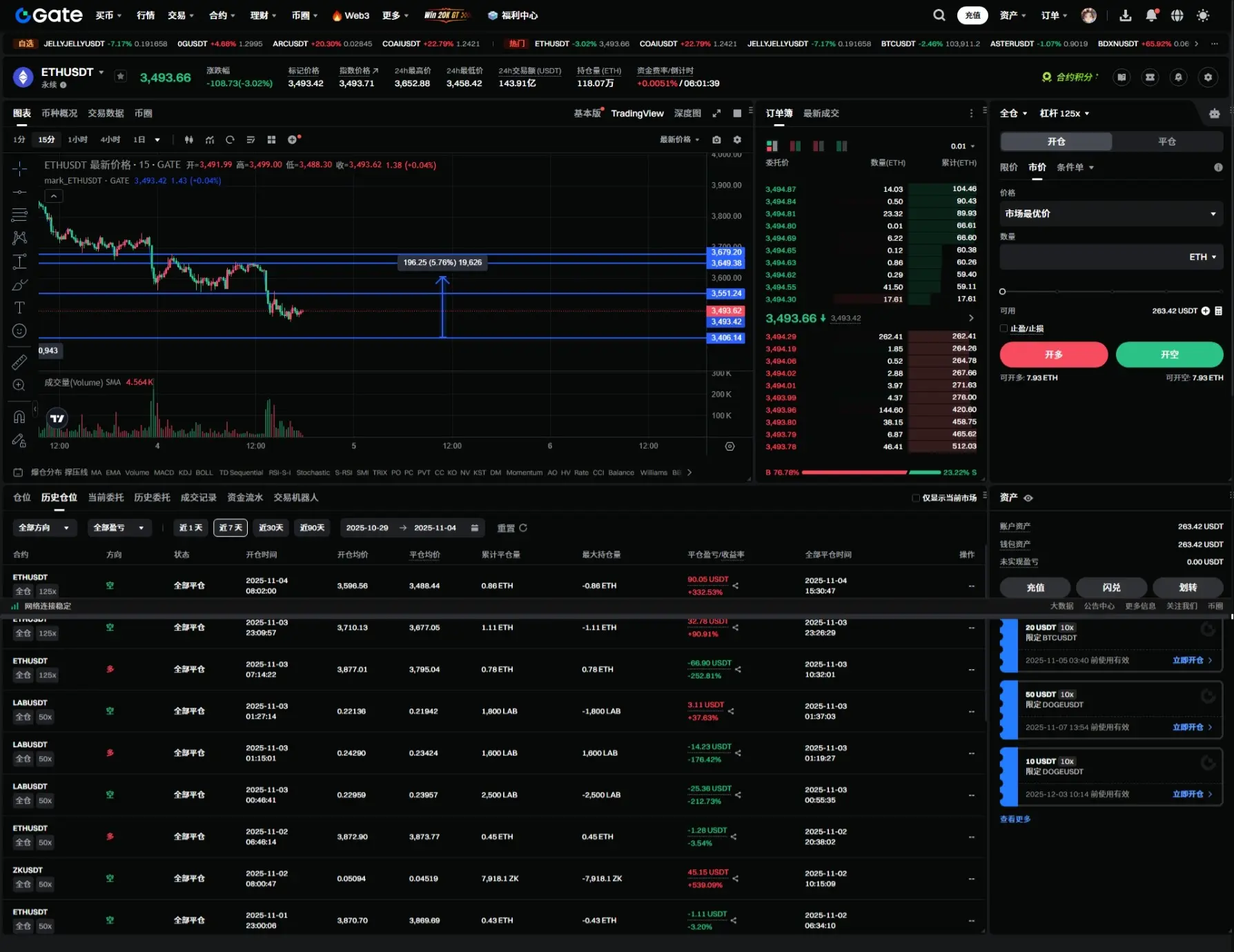This screenshot has width=1234, height=952.
Task: Check 仅显示当前市场 checkbox
Action: (916, 498)
